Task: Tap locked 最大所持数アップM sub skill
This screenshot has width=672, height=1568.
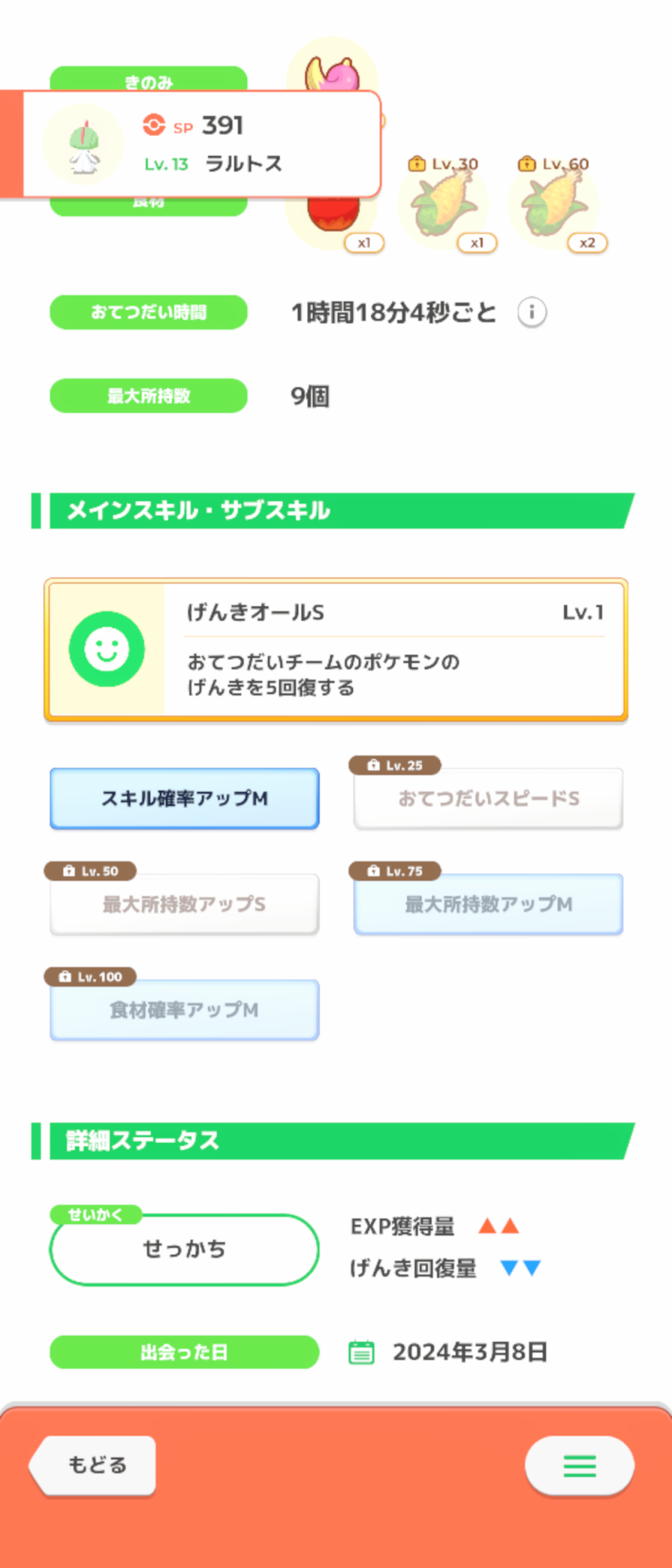Action: pyautogui.click(x=489, y=904)
